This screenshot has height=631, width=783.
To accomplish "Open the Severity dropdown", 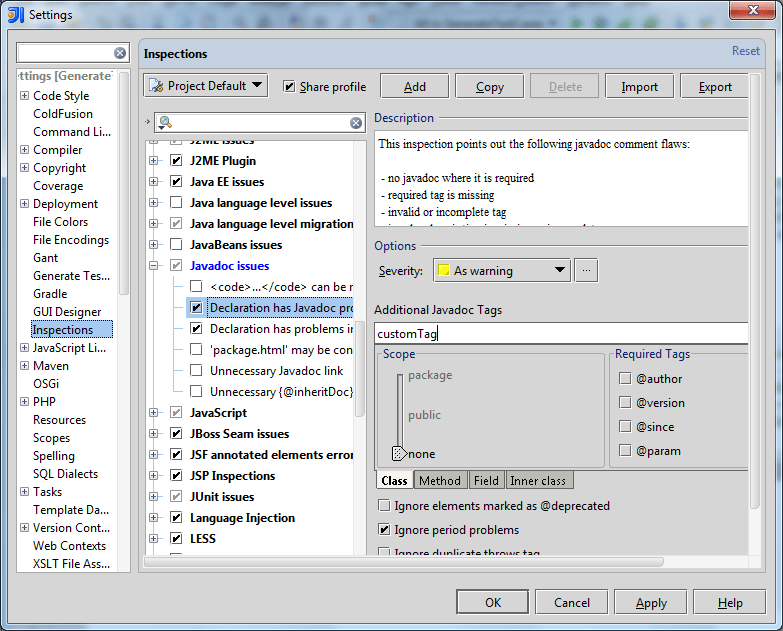I will [501, 271].
